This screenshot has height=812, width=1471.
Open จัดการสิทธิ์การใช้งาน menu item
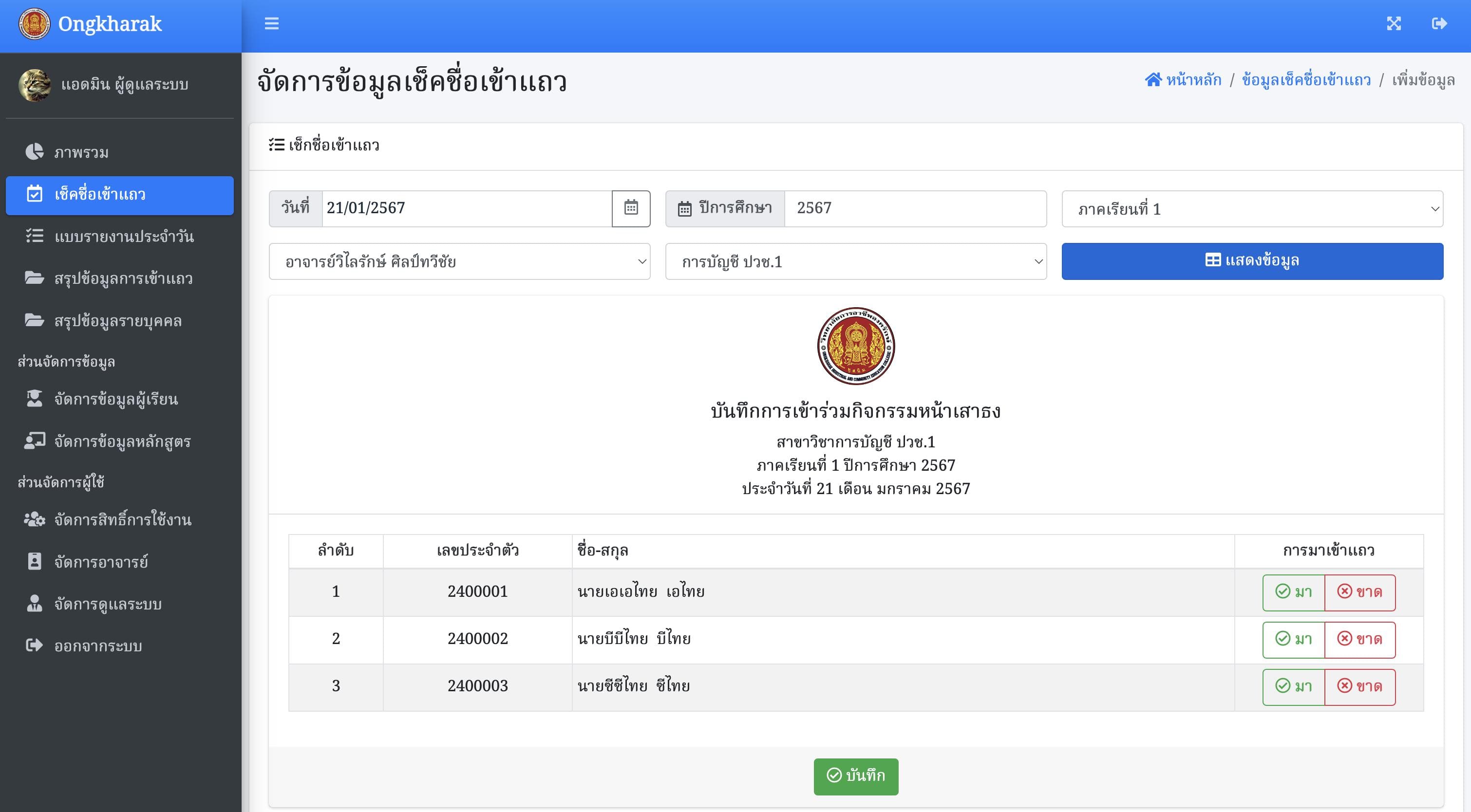click(x=119, y=519)
